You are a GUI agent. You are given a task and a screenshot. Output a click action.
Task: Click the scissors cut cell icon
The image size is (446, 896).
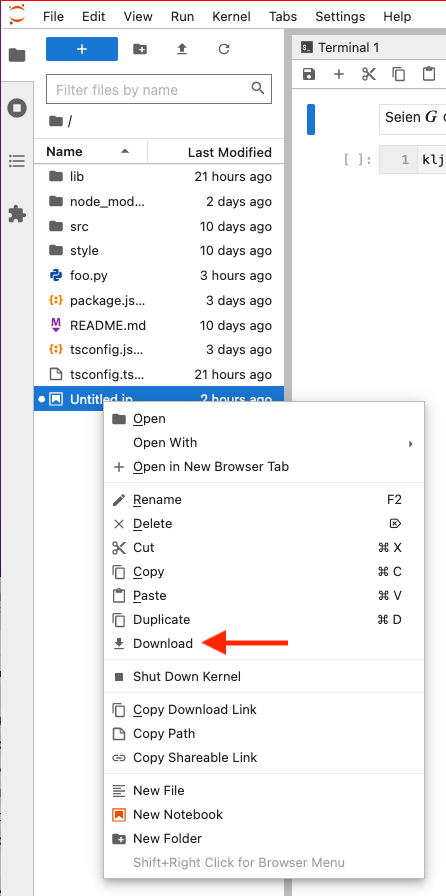369,74
